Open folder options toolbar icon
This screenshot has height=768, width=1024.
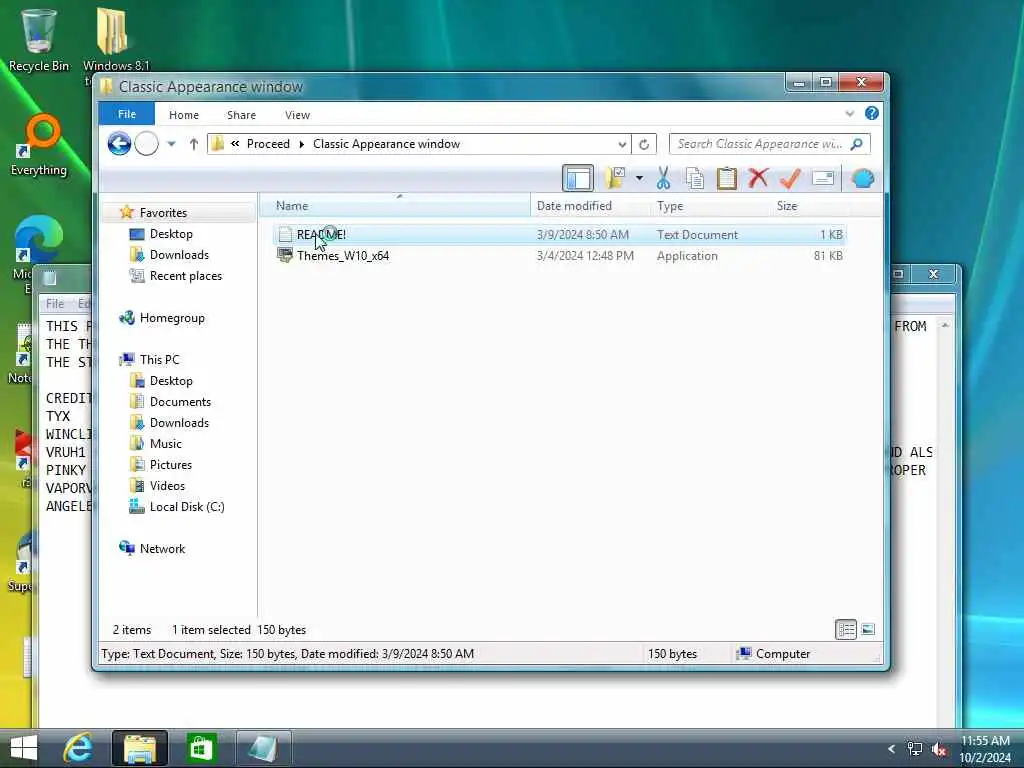pos(615,178)
